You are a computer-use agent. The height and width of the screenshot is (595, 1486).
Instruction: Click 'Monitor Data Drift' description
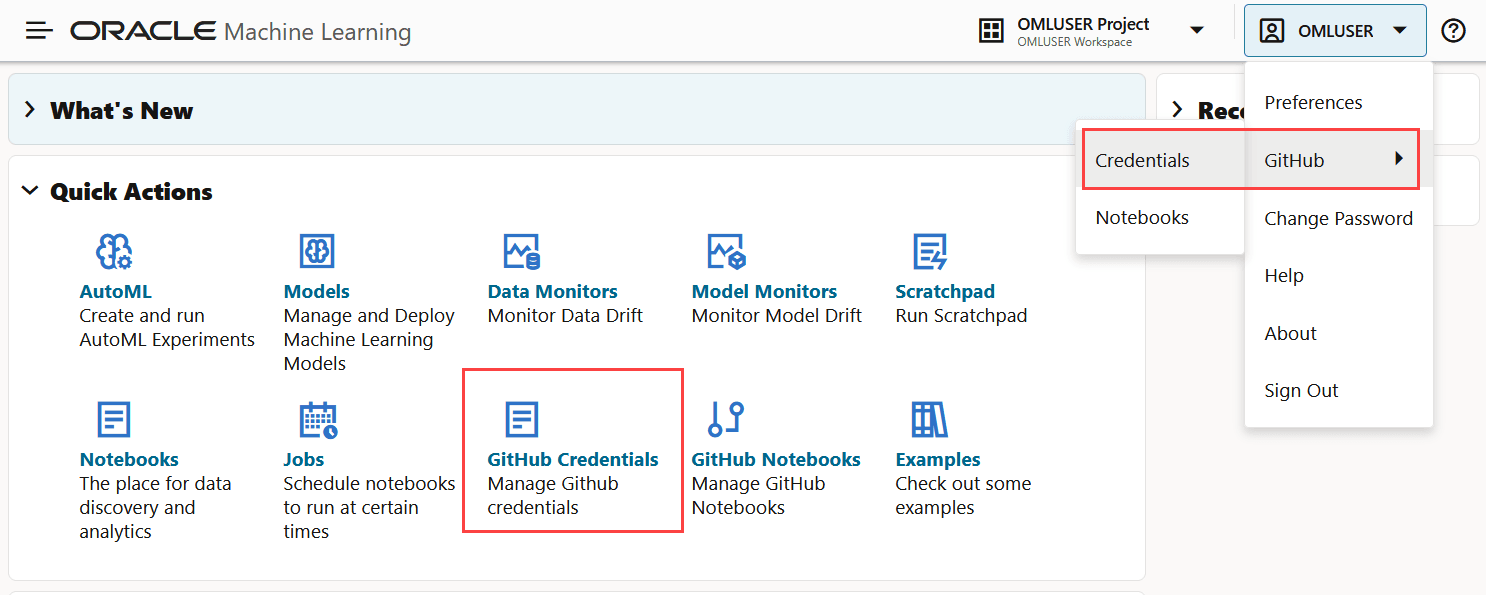pyautogui.click(x=565, y=316)
